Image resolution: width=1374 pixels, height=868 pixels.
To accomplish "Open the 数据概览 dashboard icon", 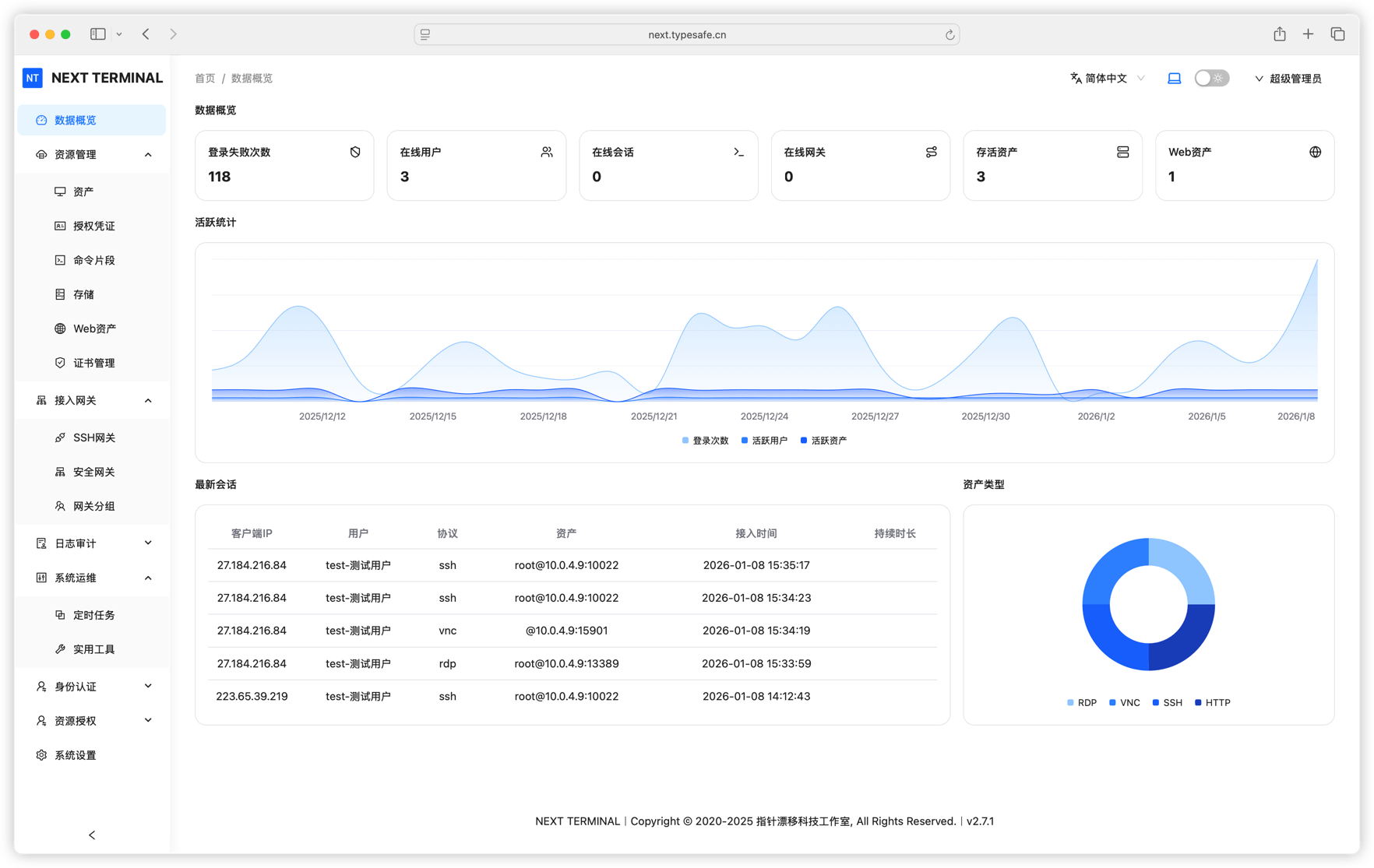I will pyautogui.click(x=41, y=119).
